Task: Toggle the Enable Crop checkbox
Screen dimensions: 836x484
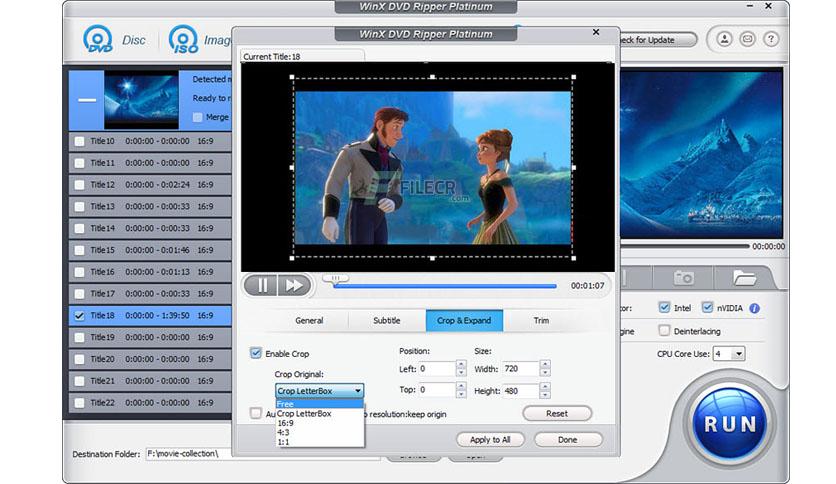Action: tap(256, 353)
